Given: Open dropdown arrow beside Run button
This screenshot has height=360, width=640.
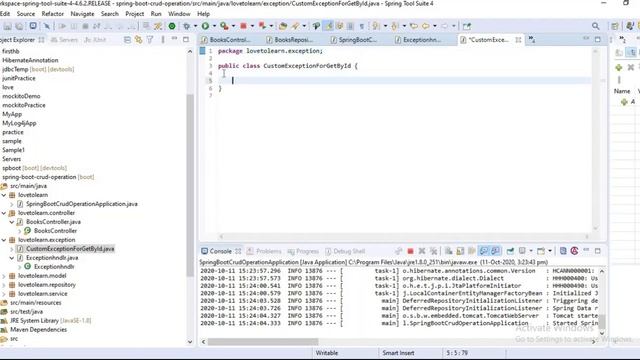Looking at the screenshot, I should [x=214, y=26].
